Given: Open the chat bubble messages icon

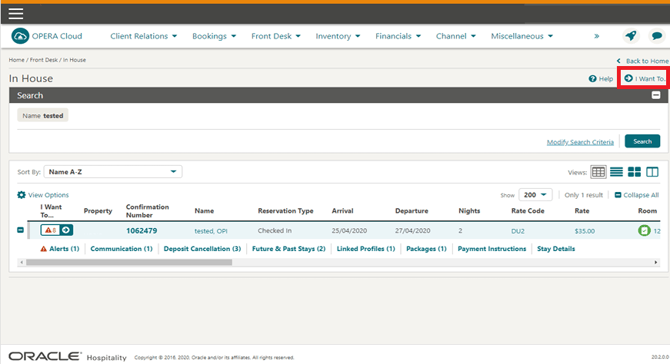Looking at the screenshot, I should point(657,36).
